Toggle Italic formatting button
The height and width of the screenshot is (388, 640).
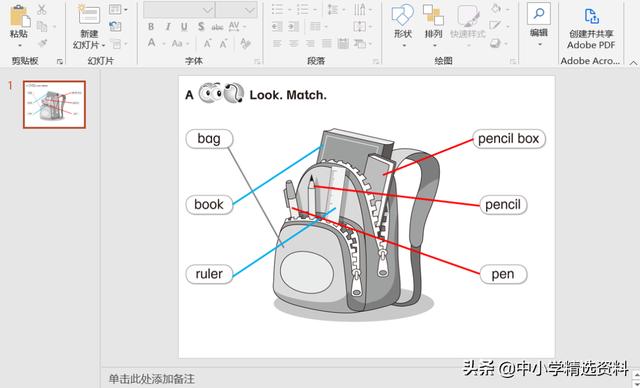(x=168, y=27)
